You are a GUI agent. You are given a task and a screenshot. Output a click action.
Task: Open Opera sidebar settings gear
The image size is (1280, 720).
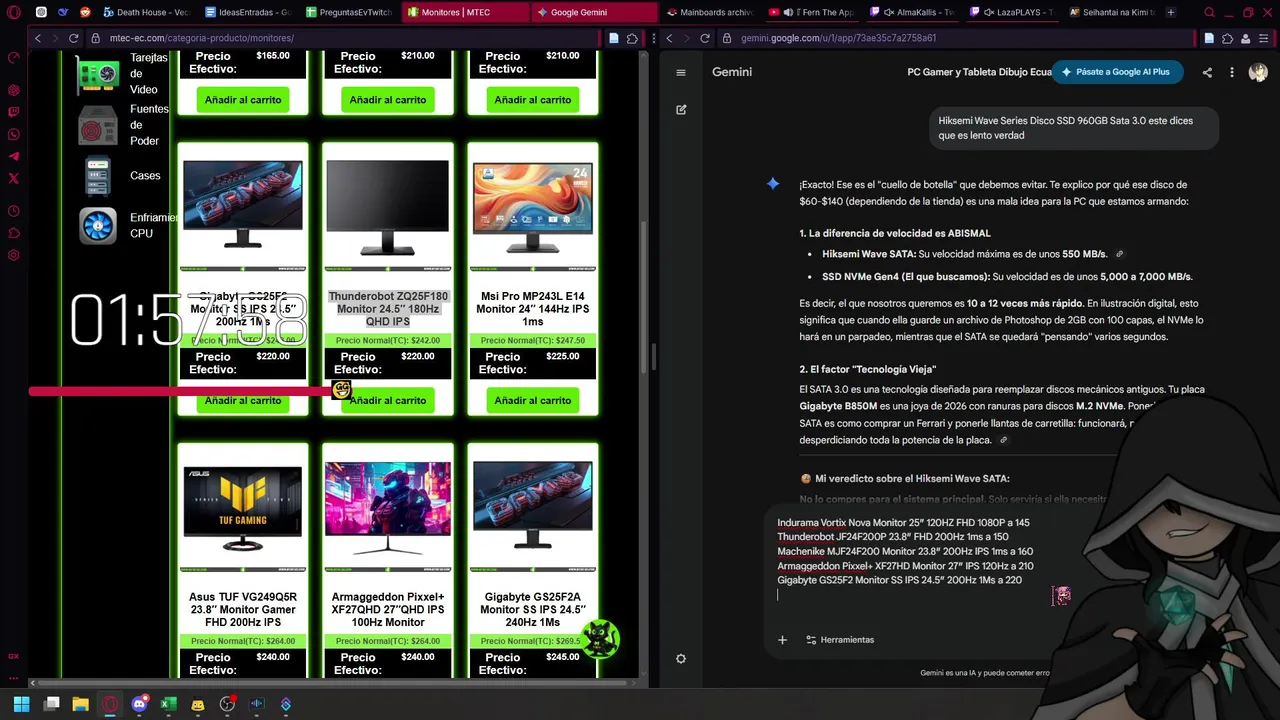13,255
